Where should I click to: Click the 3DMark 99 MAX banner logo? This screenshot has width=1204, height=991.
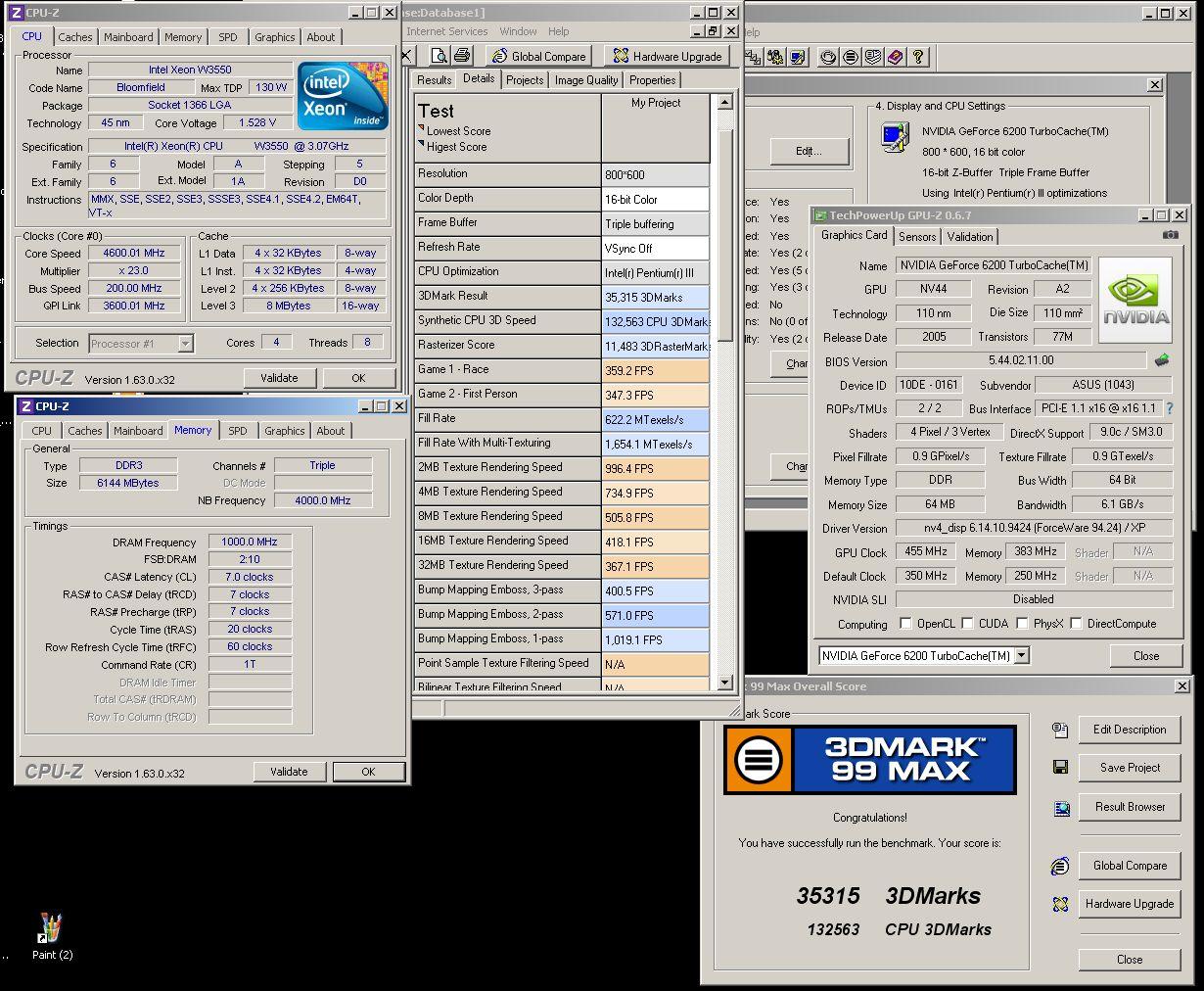click(869, 759)
